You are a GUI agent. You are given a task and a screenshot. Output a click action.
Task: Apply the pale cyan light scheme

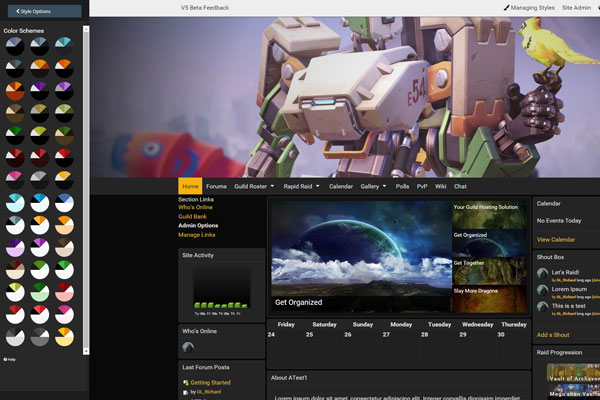pos(15,203)
